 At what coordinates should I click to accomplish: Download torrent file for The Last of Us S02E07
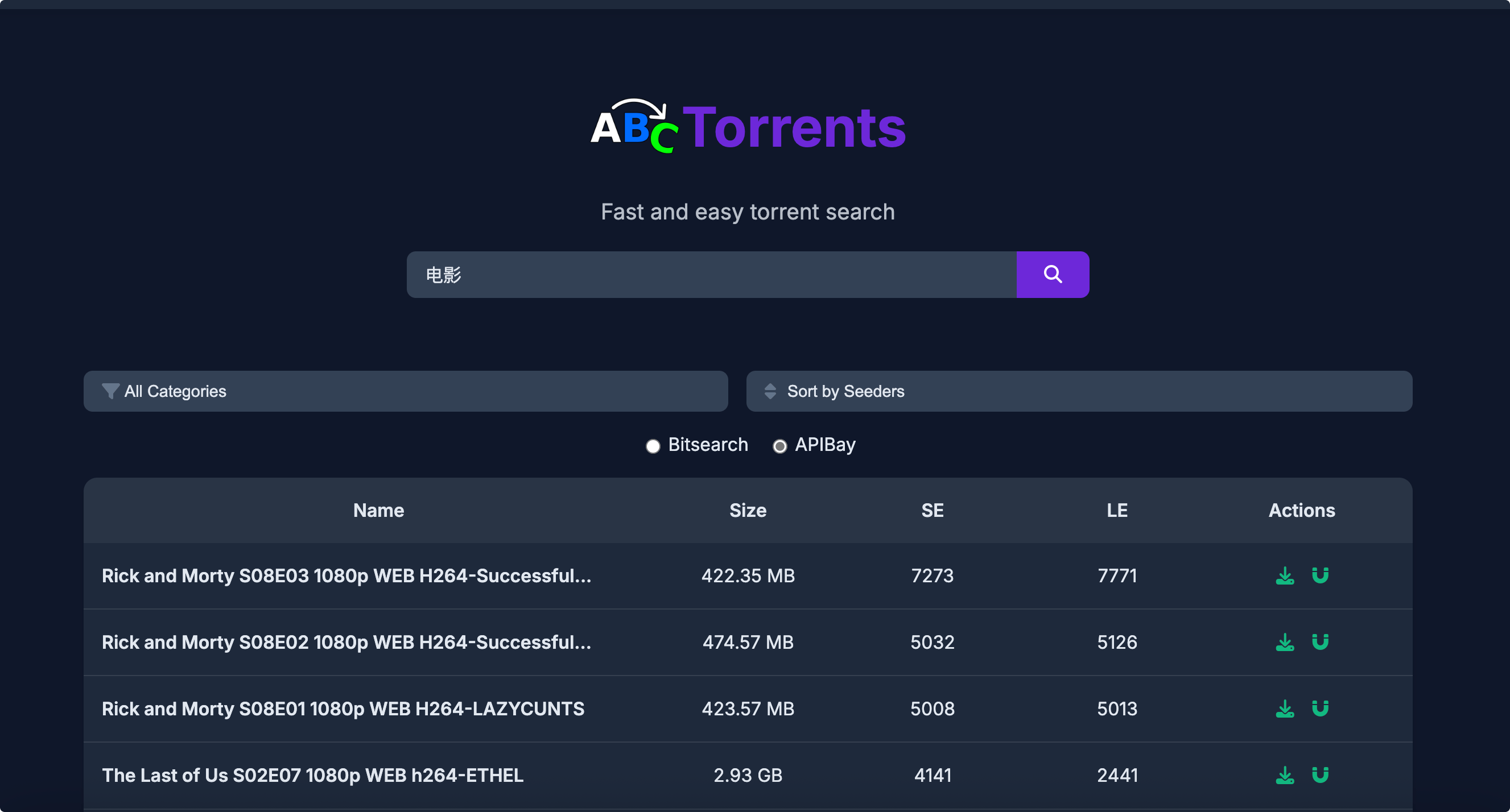1284,775
